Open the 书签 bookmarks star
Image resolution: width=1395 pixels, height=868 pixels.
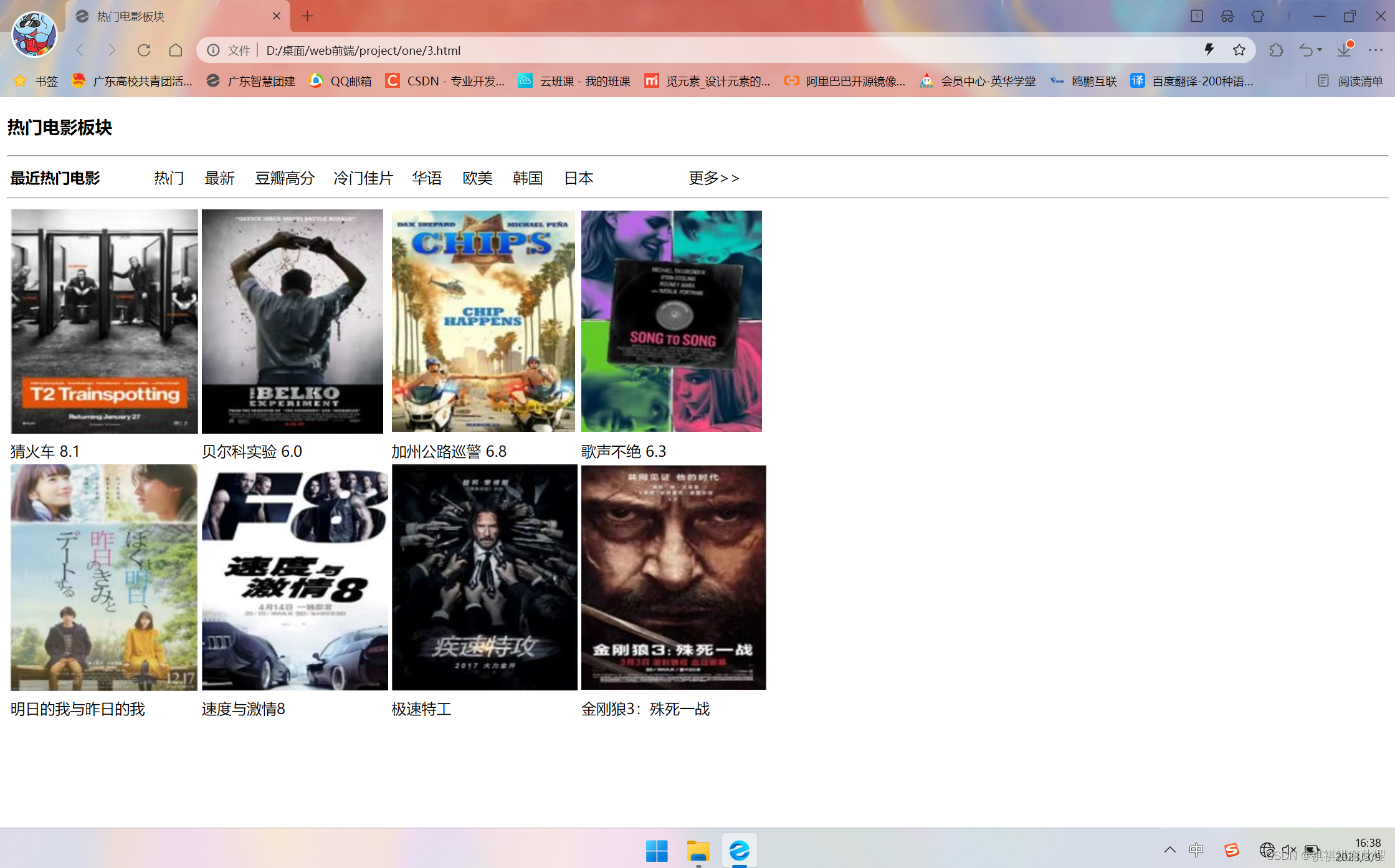coord(36,81)
